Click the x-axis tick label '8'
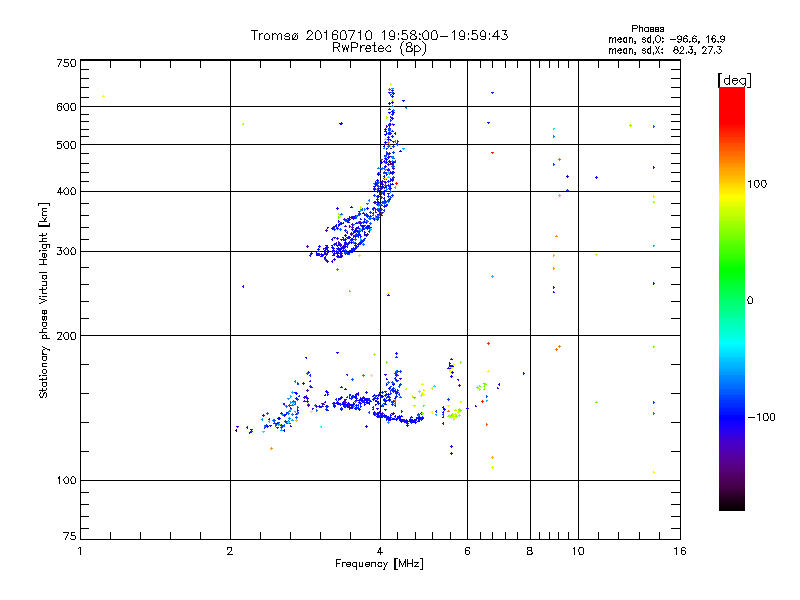 pyautogui.click(x=530, y=551)
